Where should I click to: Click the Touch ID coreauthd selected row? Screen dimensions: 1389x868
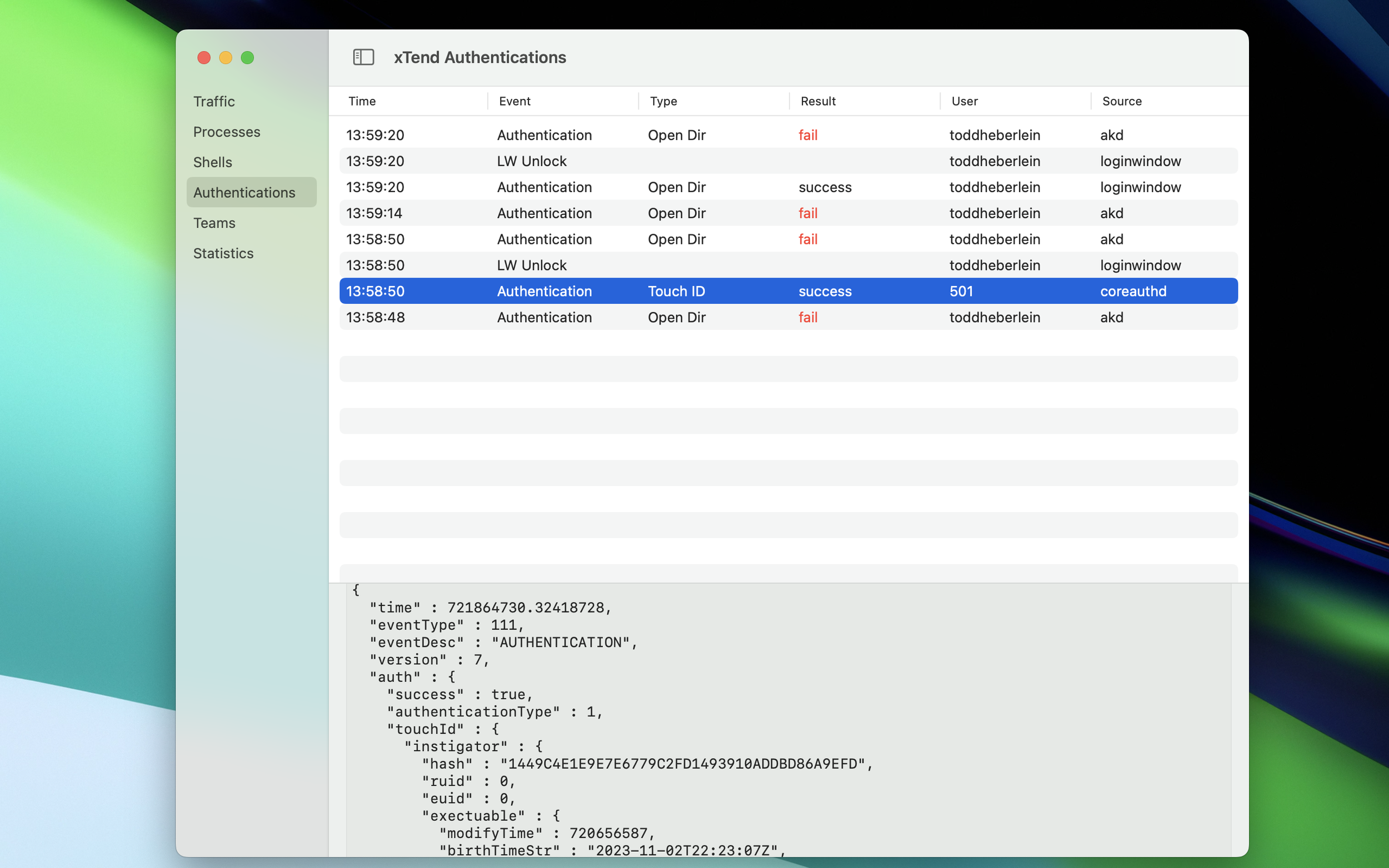coord(788,291)
